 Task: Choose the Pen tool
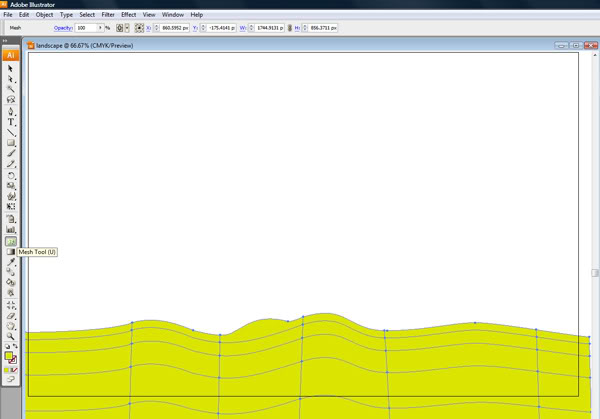coord(10,112)
